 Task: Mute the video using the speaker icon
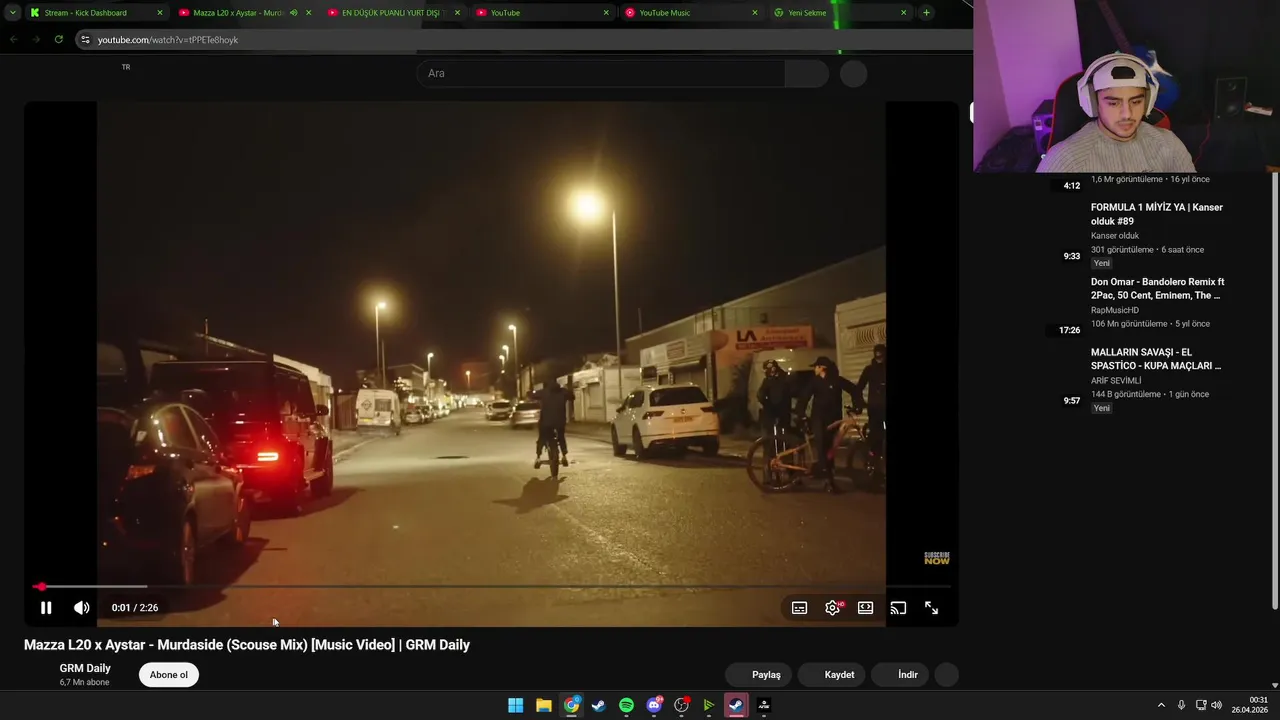[82, 608]
